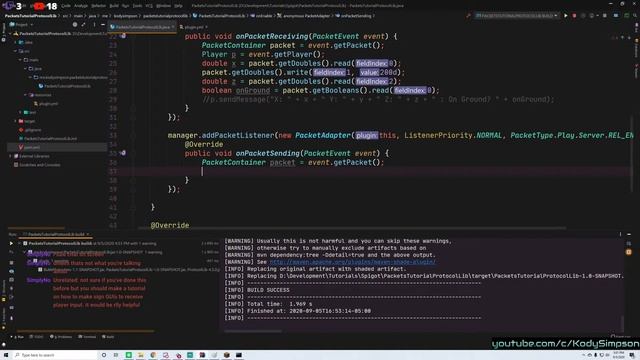This screenshot has width=640, height=360.
Task: Open the Terminal tool window tab
Action: coord(87,337)
